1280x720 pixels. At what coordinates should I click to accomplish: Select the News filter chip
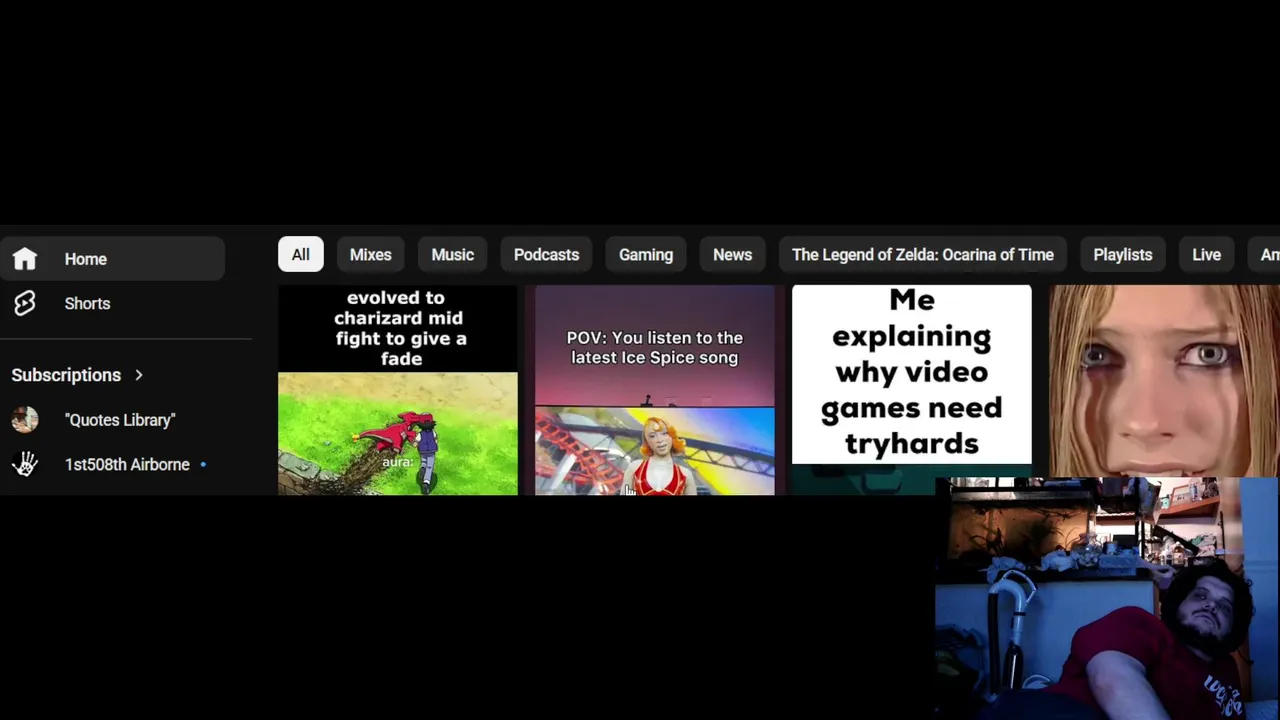pyautogui.click(x=733, y=255)
